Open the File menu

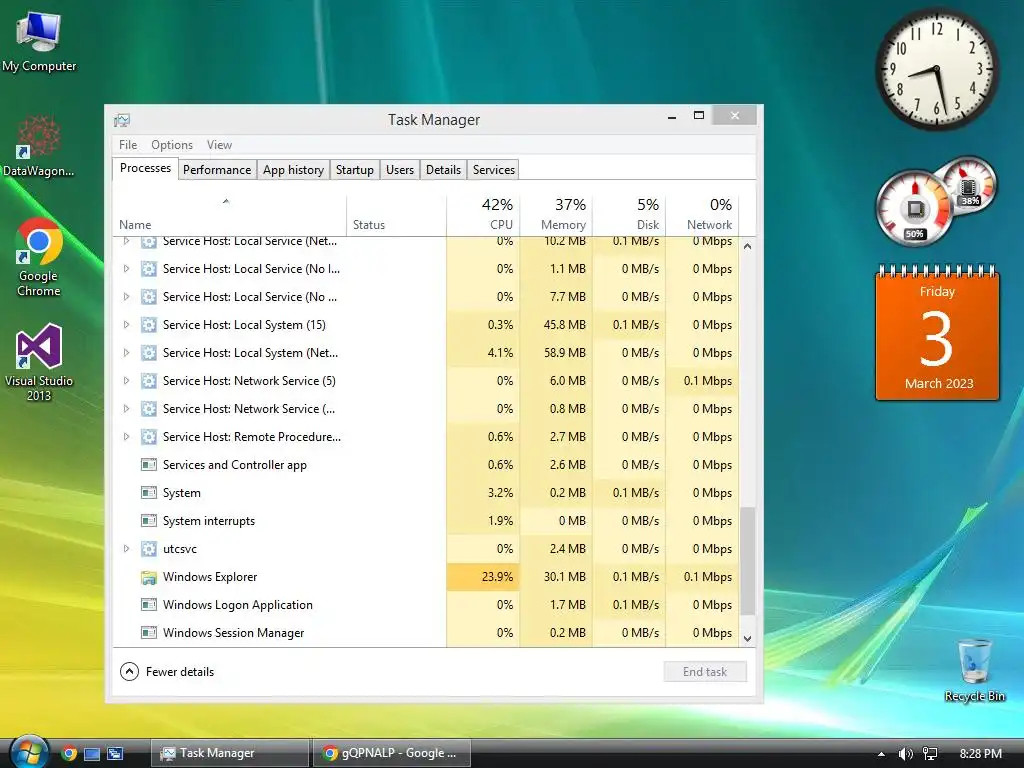coord(128,145)
